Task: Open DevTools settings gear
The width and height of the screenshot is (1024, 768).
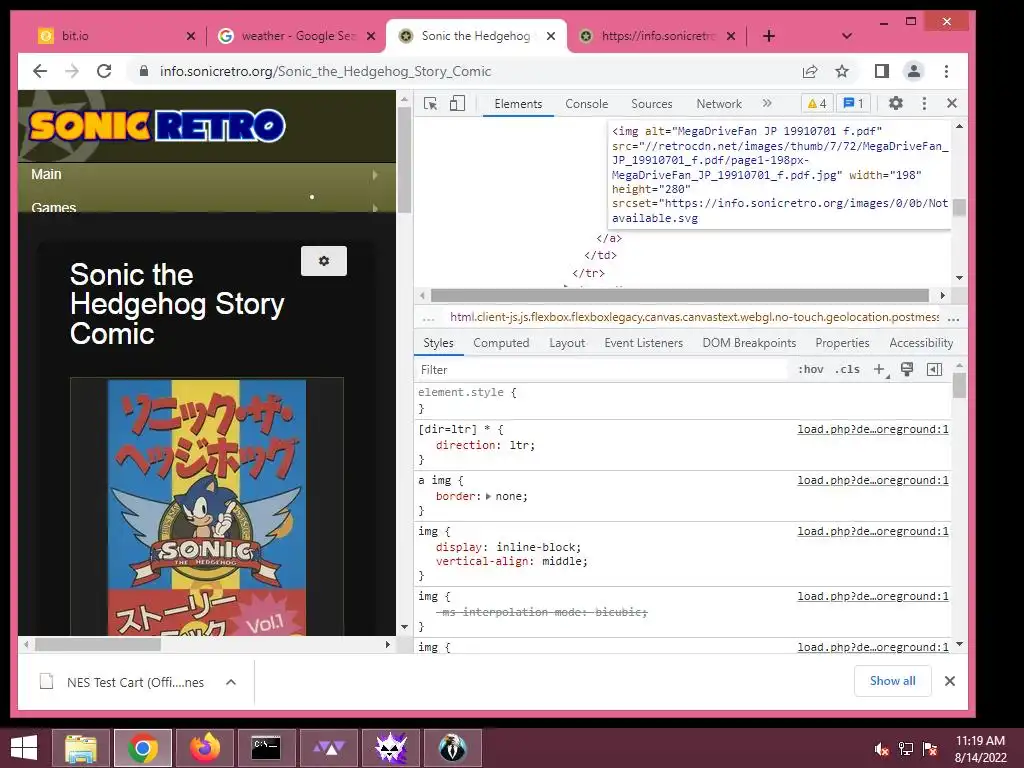Action: (x=895, y=103)
